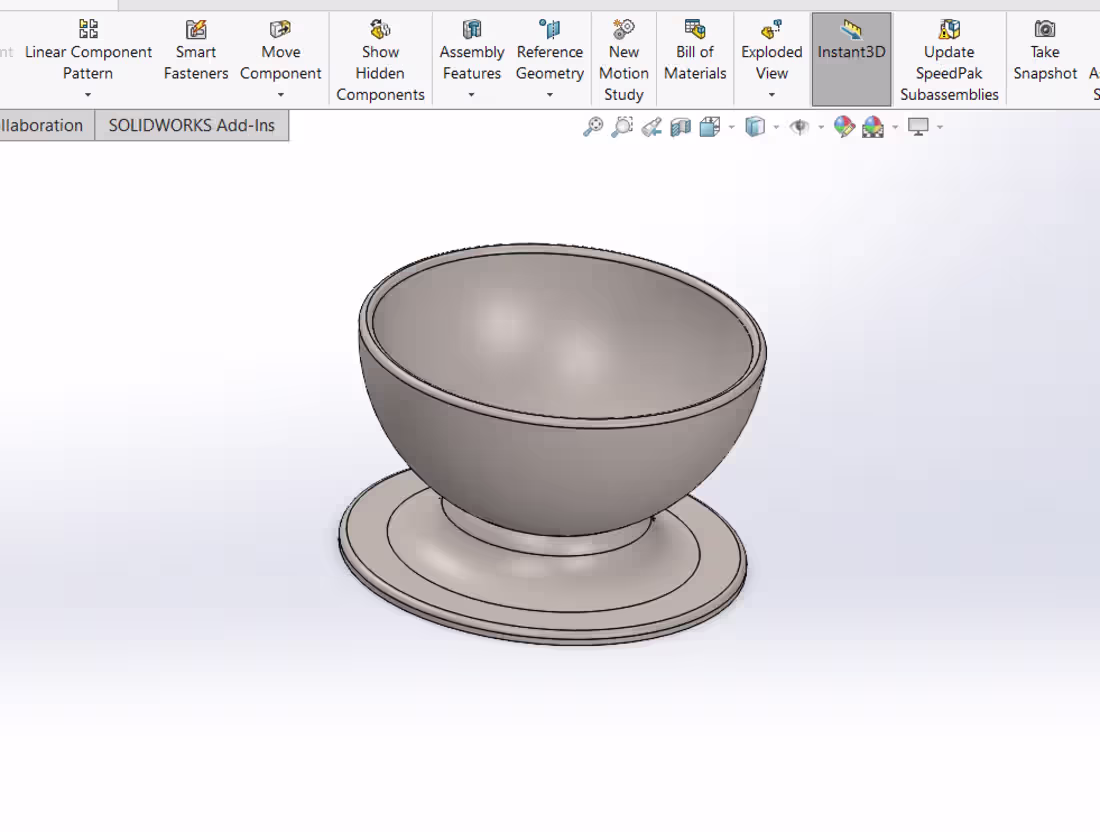
Task: Select the Zoom to Fit tool
Action: click(593, 126)
